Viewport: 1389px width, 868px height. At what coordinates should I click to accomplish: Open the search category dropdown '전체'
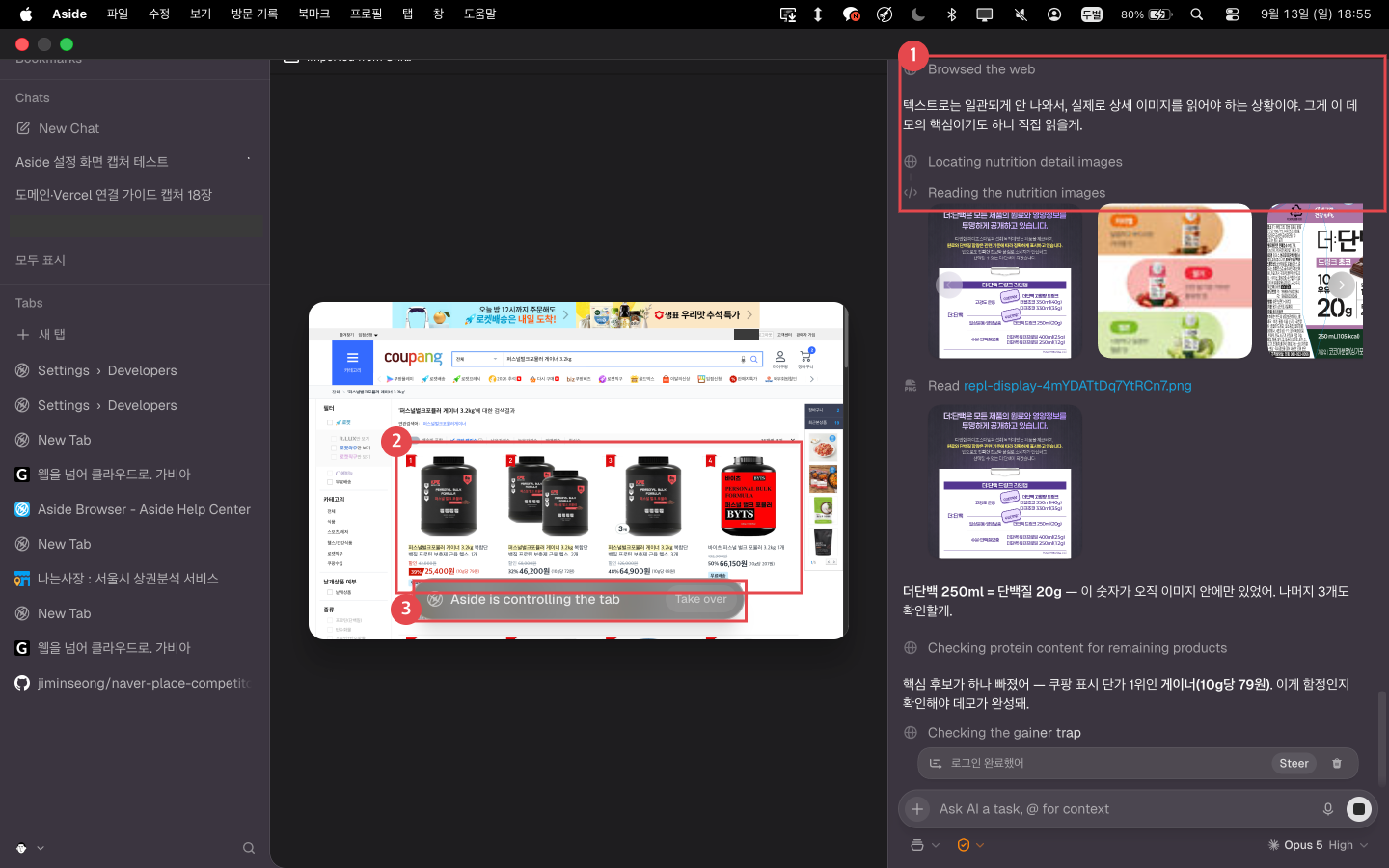coord(477,359)
